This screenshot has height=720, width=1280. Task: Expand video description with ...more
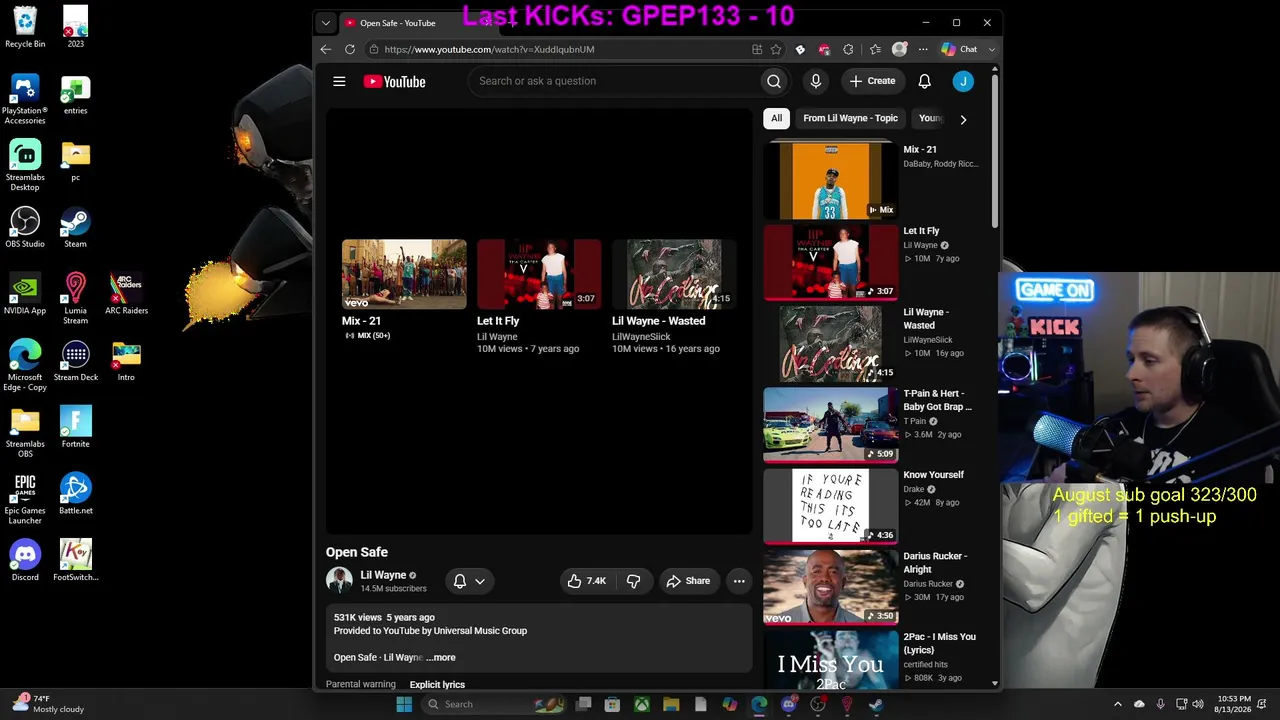tap(440, 657)
